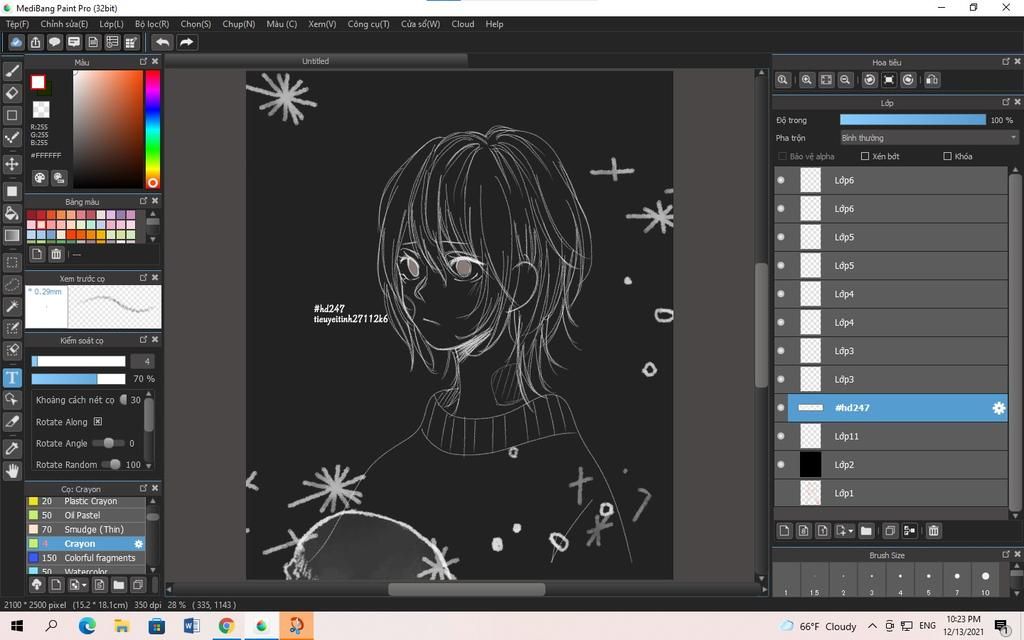1024x640 pixels.
Task: Open the Tệp(F) menu
Action: coord(18,24)
